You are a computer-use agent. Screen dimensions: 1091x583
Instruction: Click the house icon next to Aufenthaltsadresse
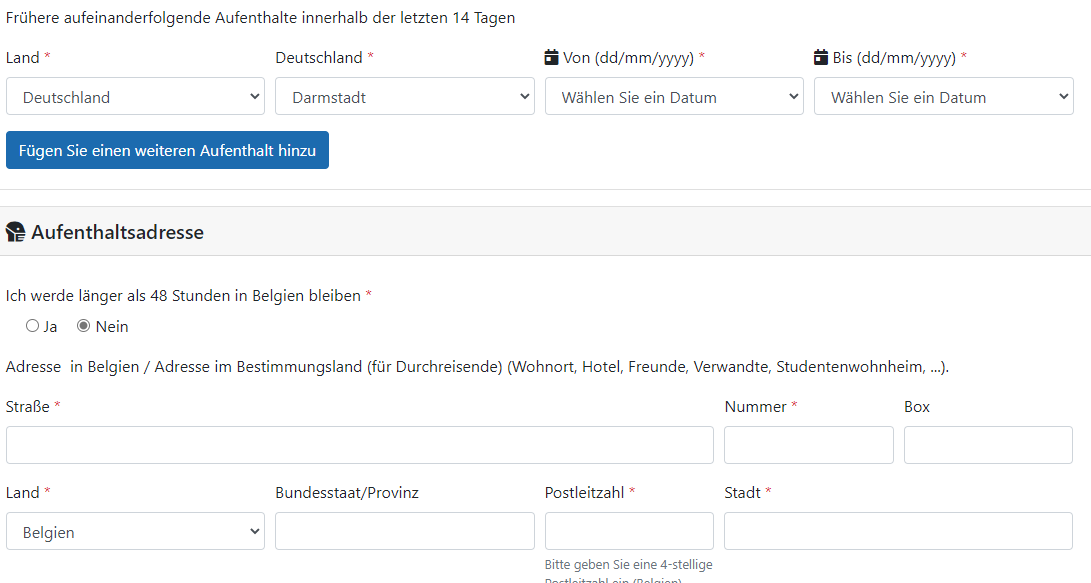(x=16, y=233)
